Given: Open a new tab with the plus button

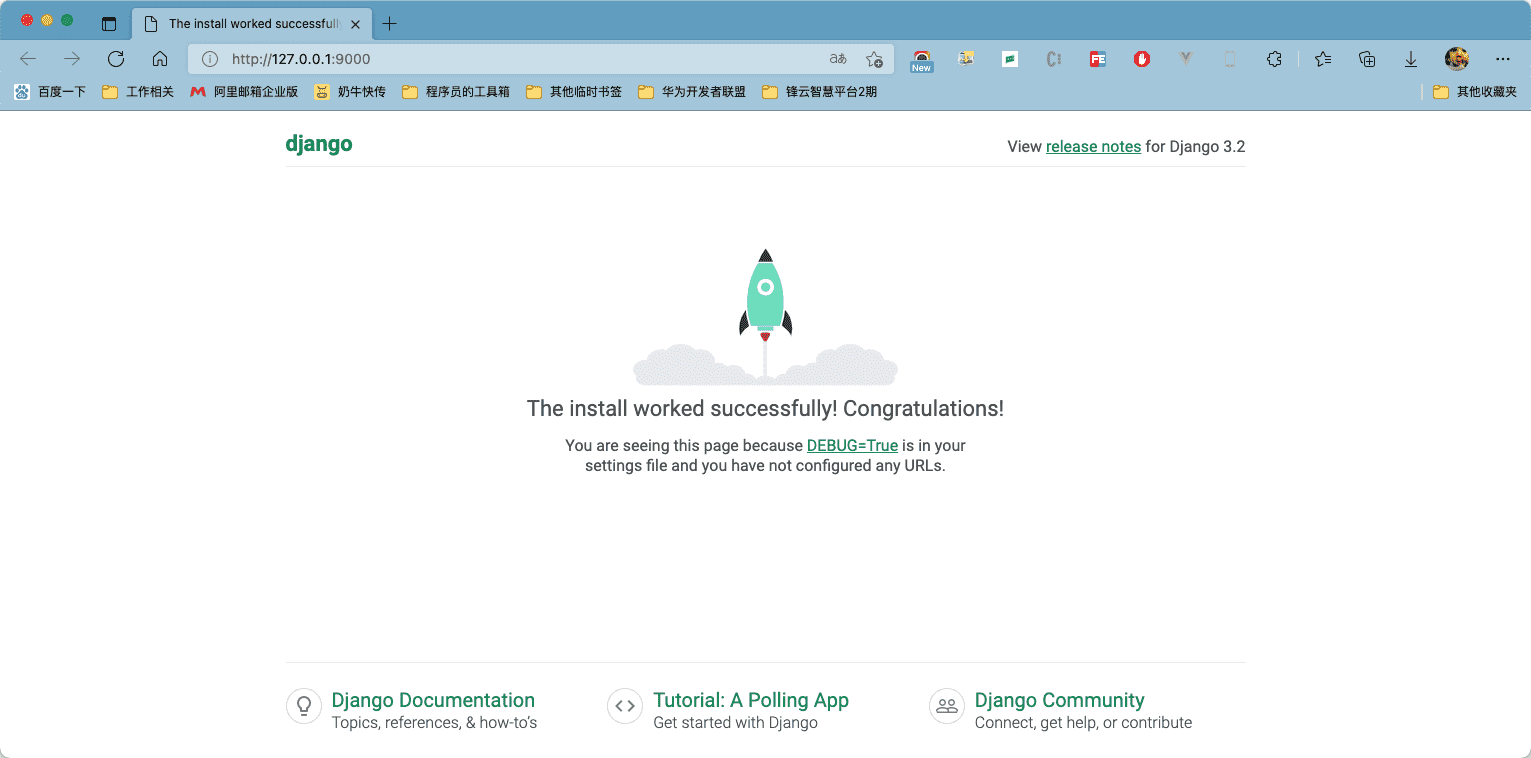Looking at the screenshot, I should point(390,24).
